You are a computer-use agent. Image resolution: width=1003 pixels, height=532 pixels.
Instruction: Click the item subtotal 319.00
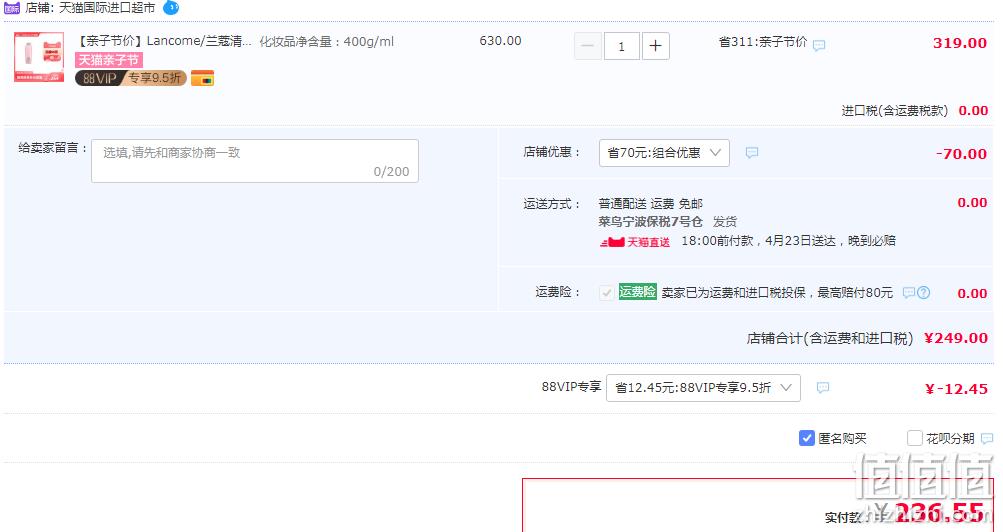960,43
